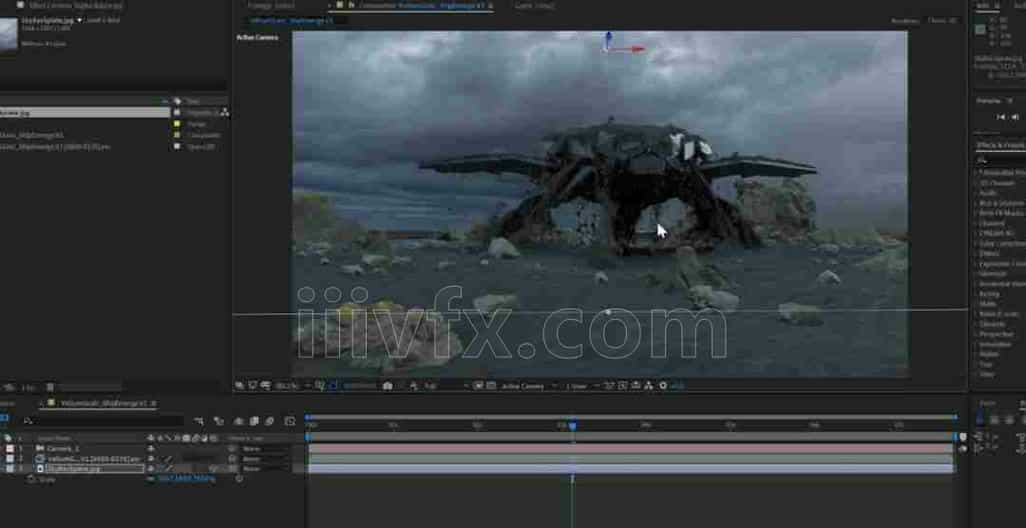Click the current time indicator on timeline

[573, 426]
